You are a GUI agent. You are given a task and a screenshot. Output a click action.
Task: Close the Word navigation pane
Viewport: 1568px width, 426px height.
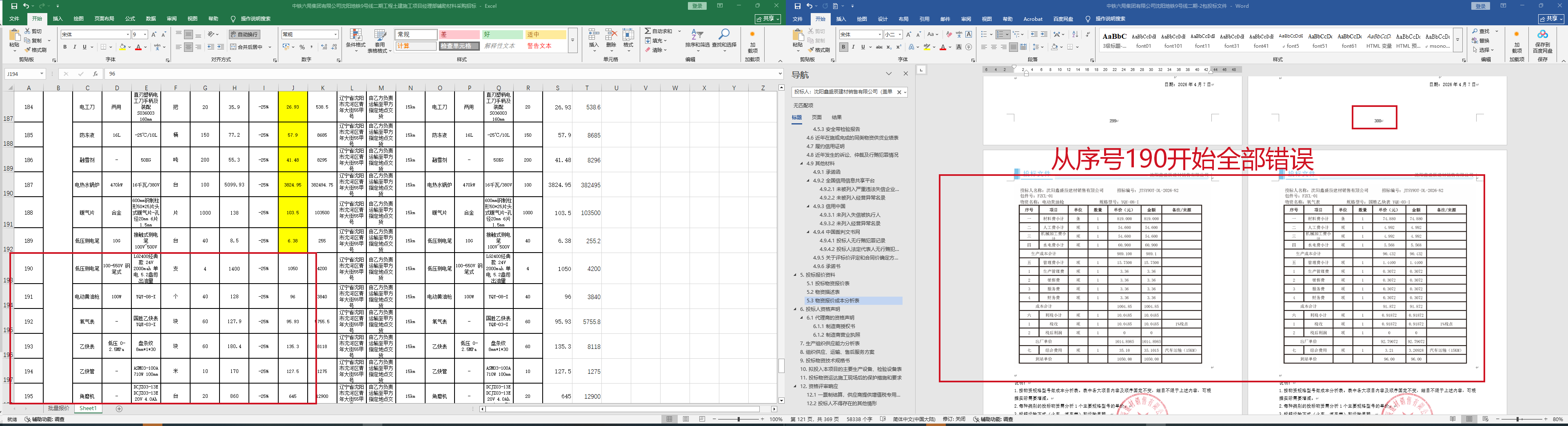[x=905, y=73]
